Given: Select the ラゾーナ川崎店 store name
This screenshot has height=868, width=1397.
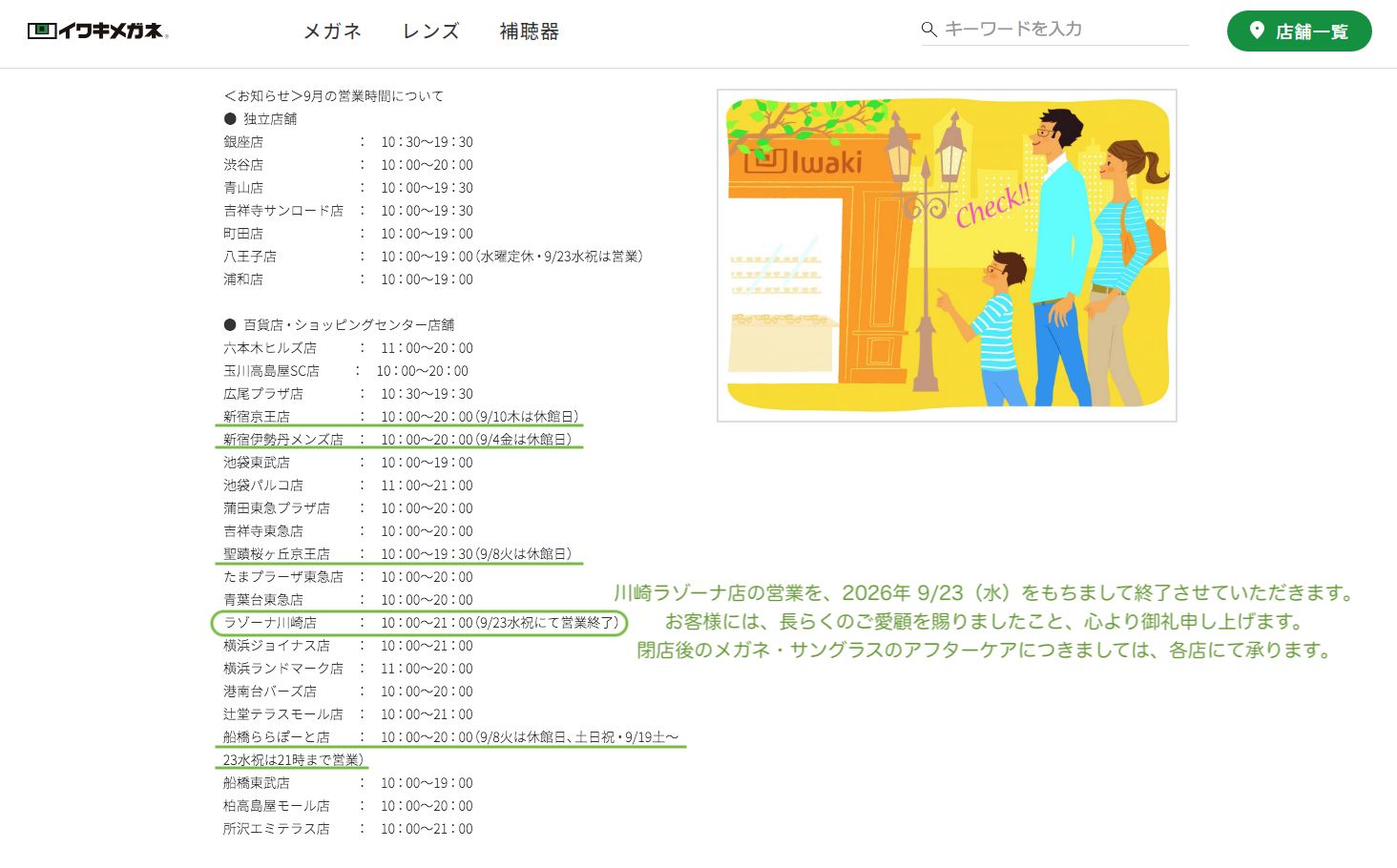Looking at the screenshot, I should [270, 623].
